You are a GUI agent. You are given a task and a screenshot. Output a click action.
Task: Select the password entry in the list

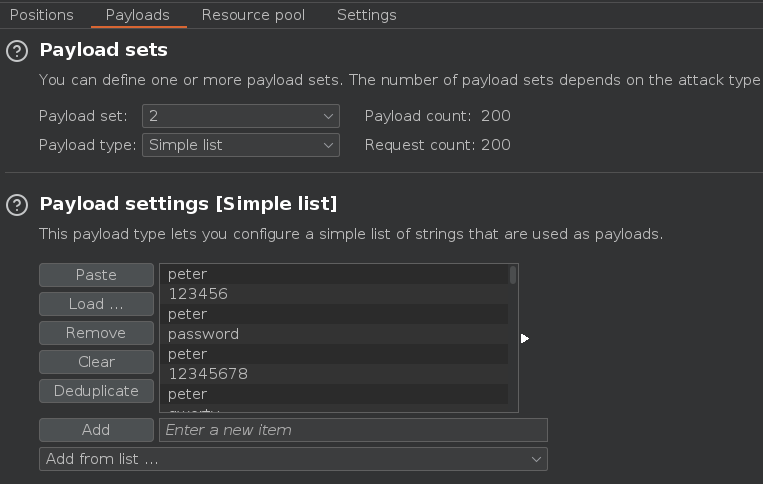[203, 334]
